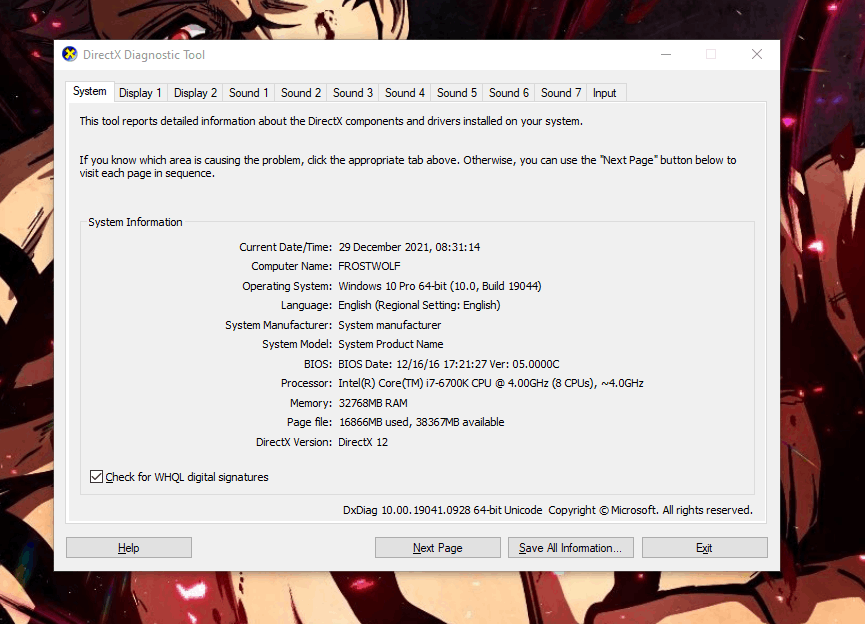The height and width of the screenshot is (624, 865).
Task: Click Save All Information button
Action: click(570, 548)
